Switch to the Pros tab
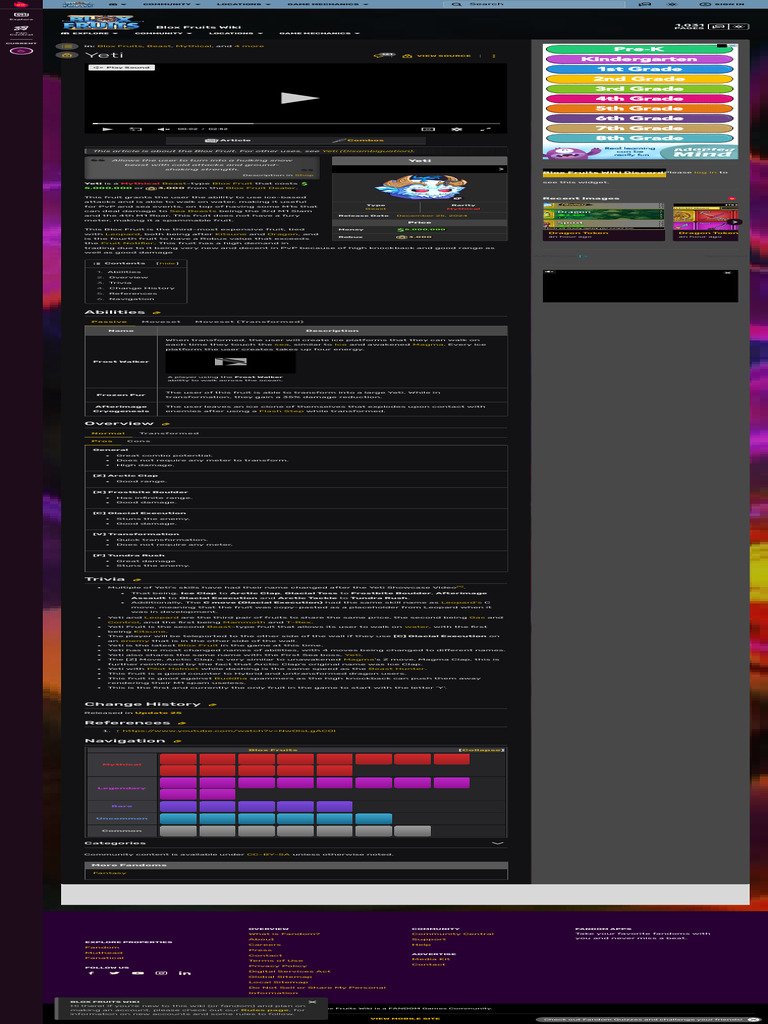 (102, 441)
